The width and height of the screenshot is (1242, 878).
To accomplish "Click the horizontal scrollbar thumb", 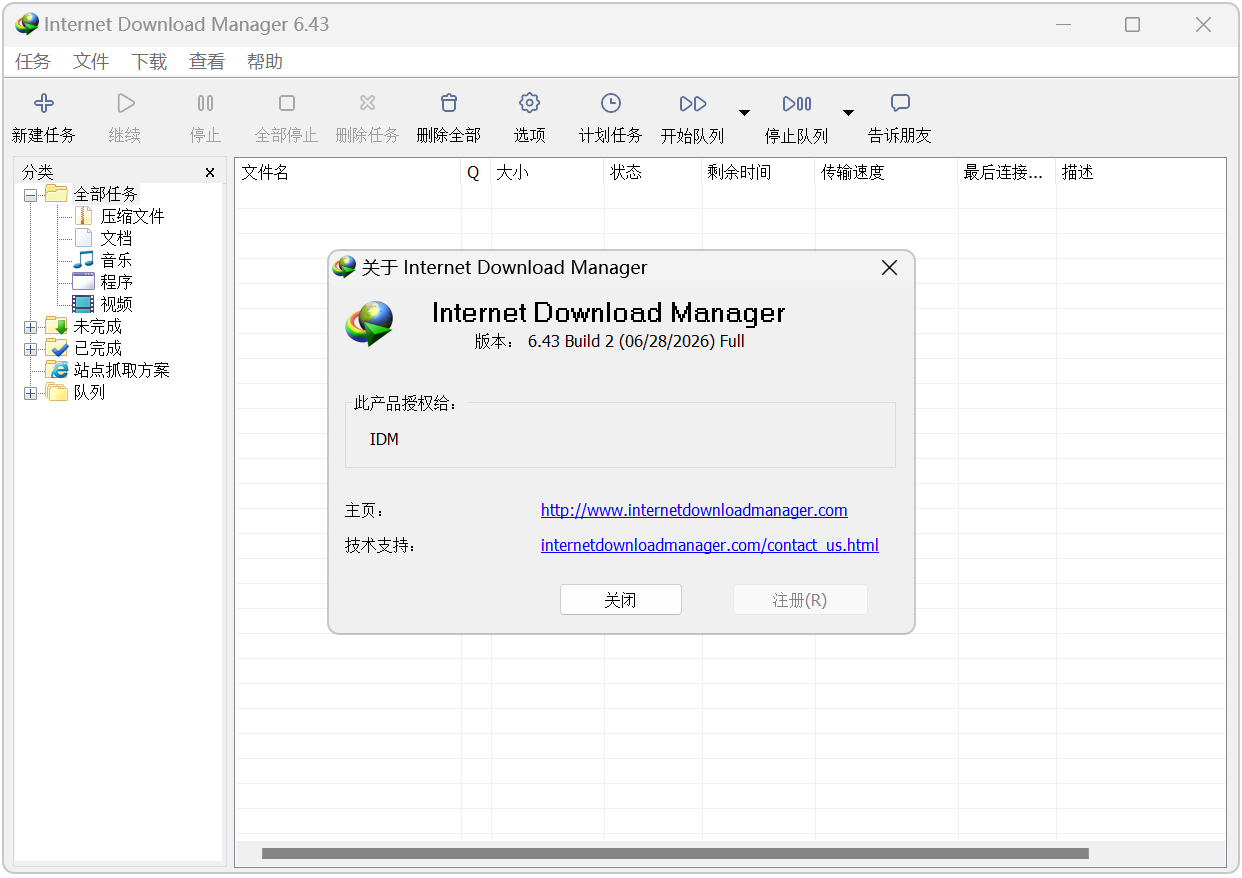I will pos(675,854).
